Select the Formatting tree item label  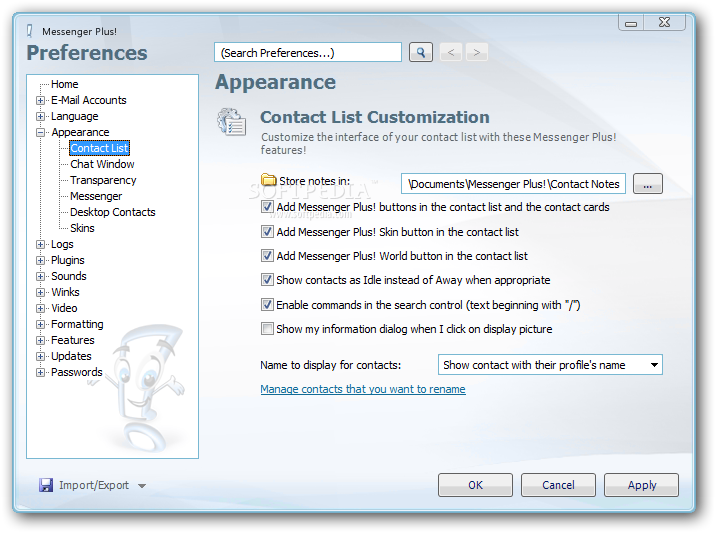coord(77,324)
